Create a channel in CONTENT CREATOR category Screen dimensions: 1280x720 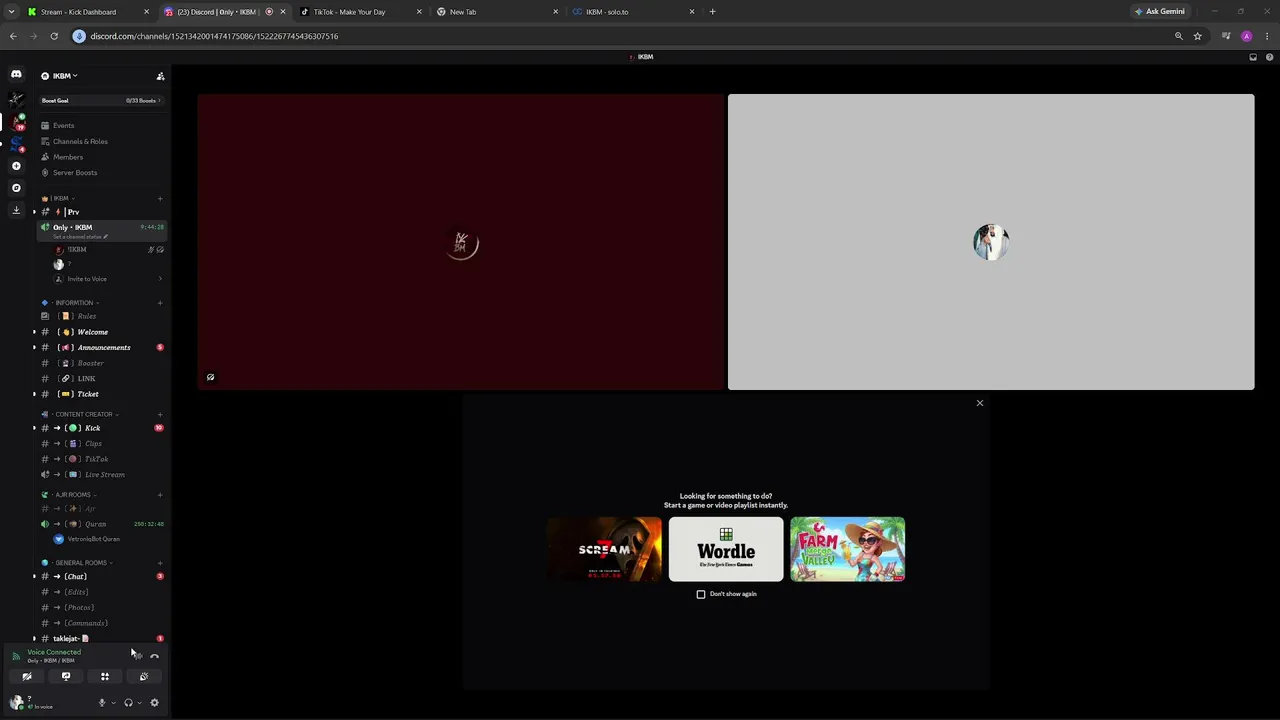point(160,414)
